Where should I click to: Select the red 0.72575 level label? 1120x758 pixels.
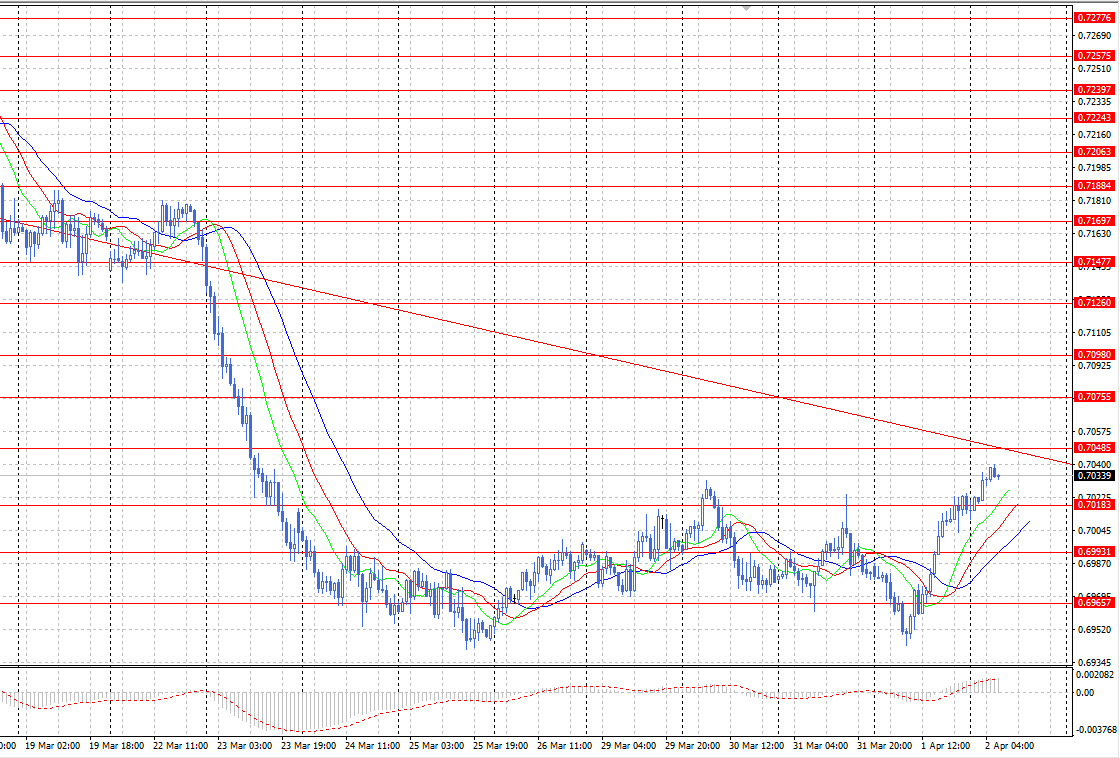coord(1094,56)
